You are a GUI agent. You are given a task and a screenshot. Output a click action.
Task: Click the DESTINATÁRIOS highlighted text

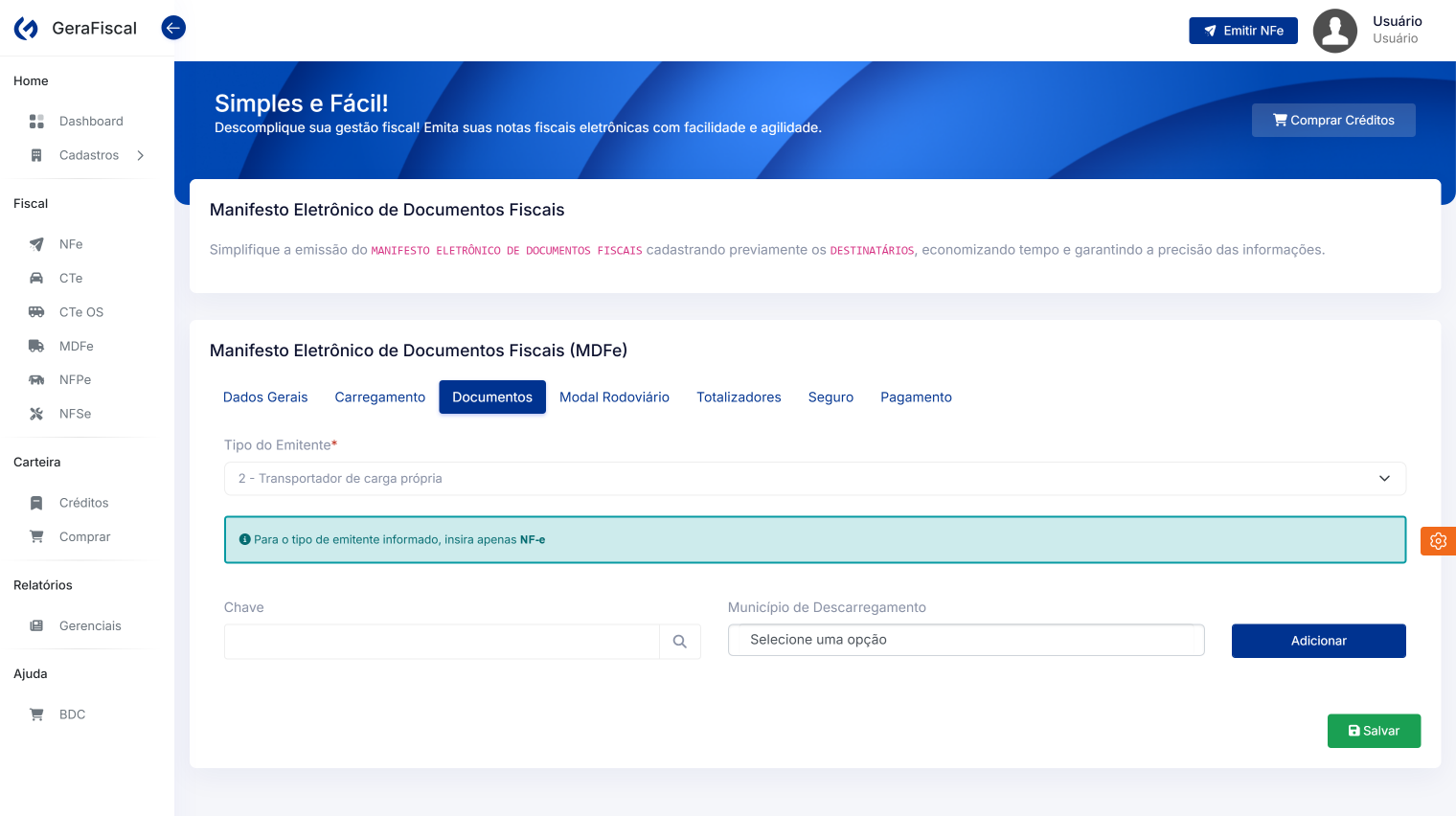(872, 251)
